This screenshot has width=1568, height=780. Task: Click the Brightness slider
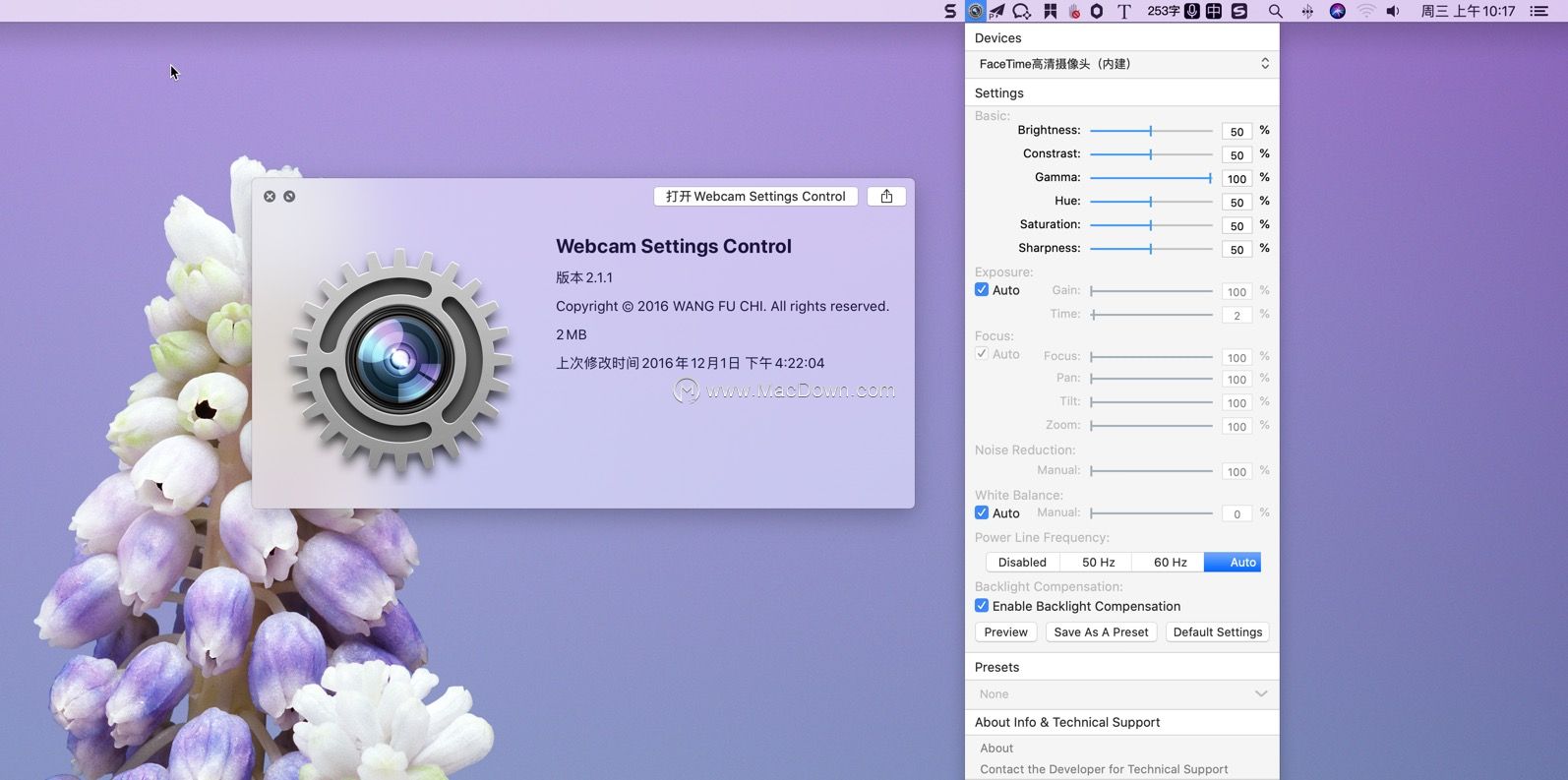[x=1151, y=131]
